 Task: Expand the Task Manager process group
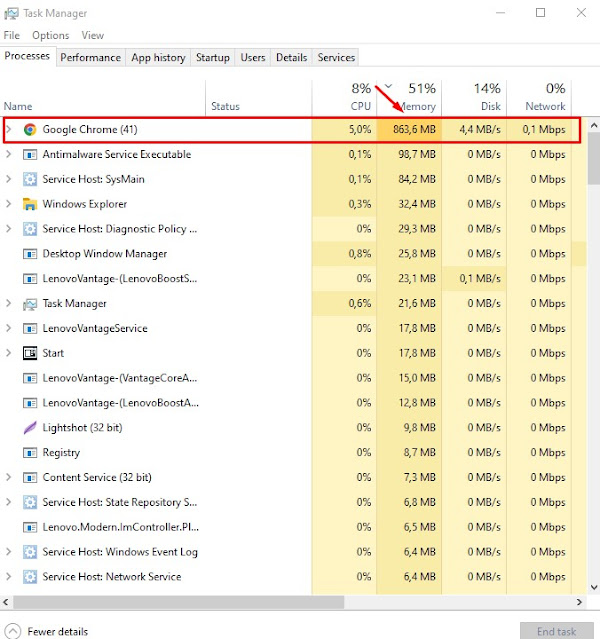9,303
